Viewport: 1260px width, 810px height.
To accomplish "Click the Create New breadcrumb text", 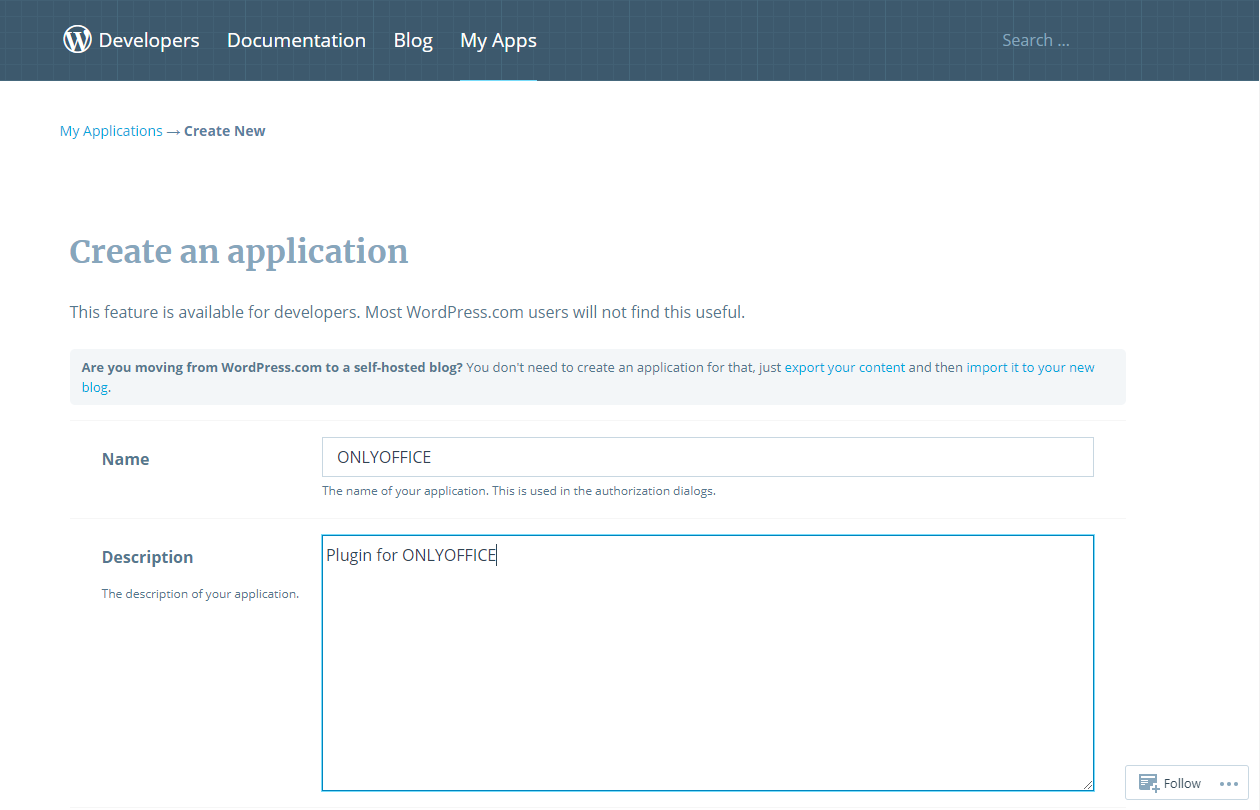I will [225, 131].
